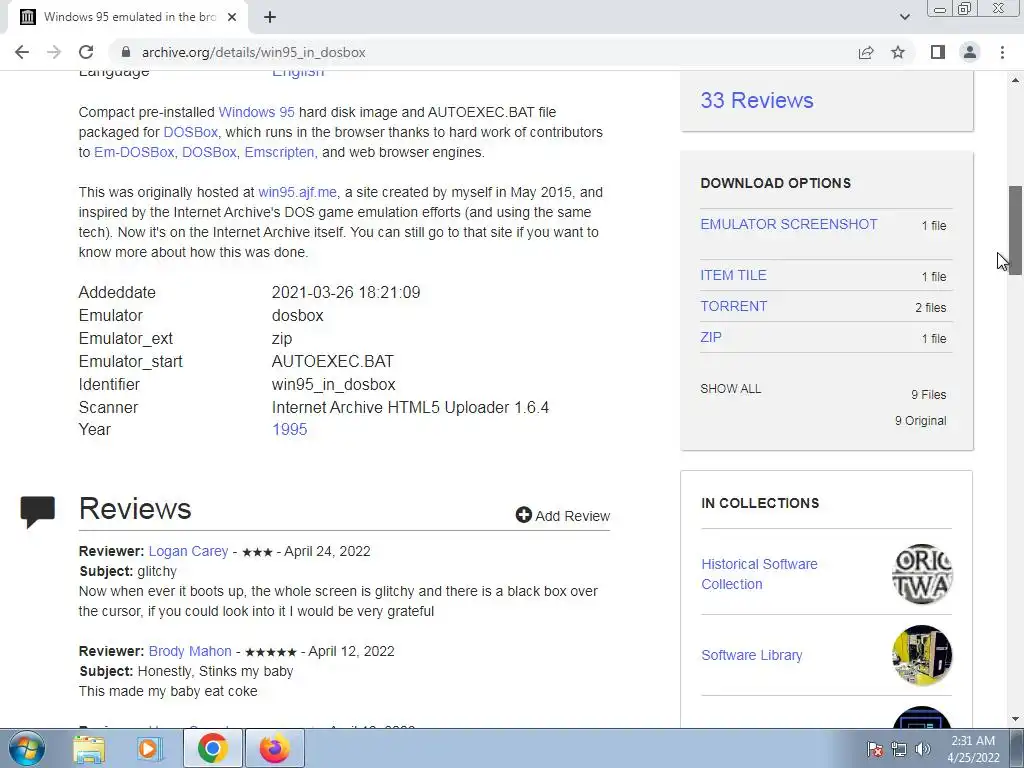Click the scrollbar up arrow
The height and width of the screenshot is (768, 1024).
(x=1015, y=80)
